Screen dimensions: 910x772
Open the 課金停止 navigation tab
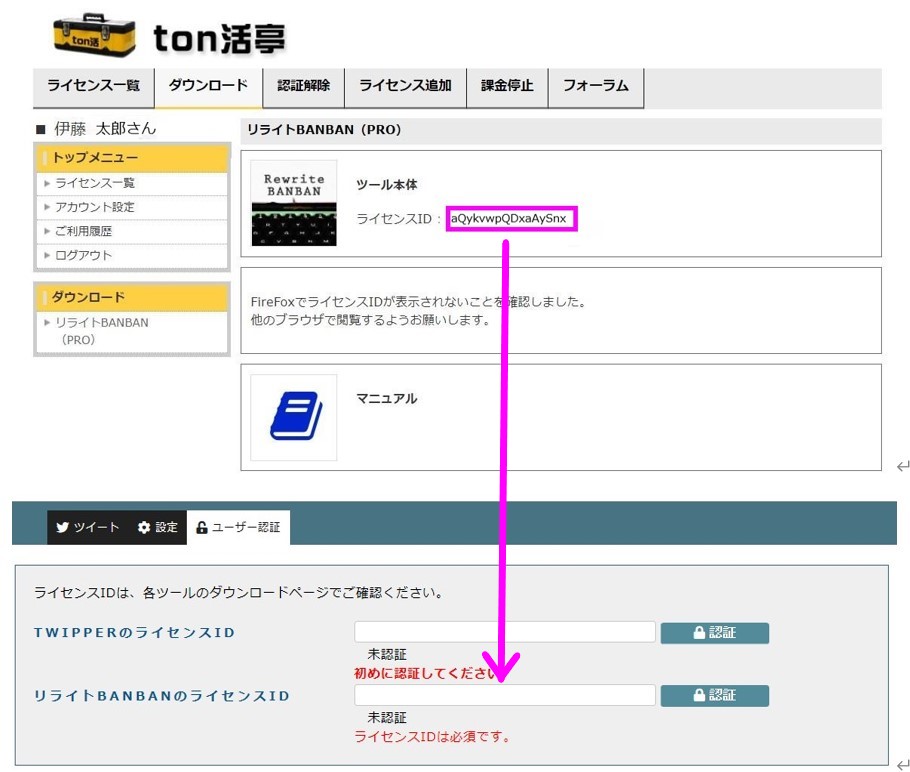[x=507, y=86]
